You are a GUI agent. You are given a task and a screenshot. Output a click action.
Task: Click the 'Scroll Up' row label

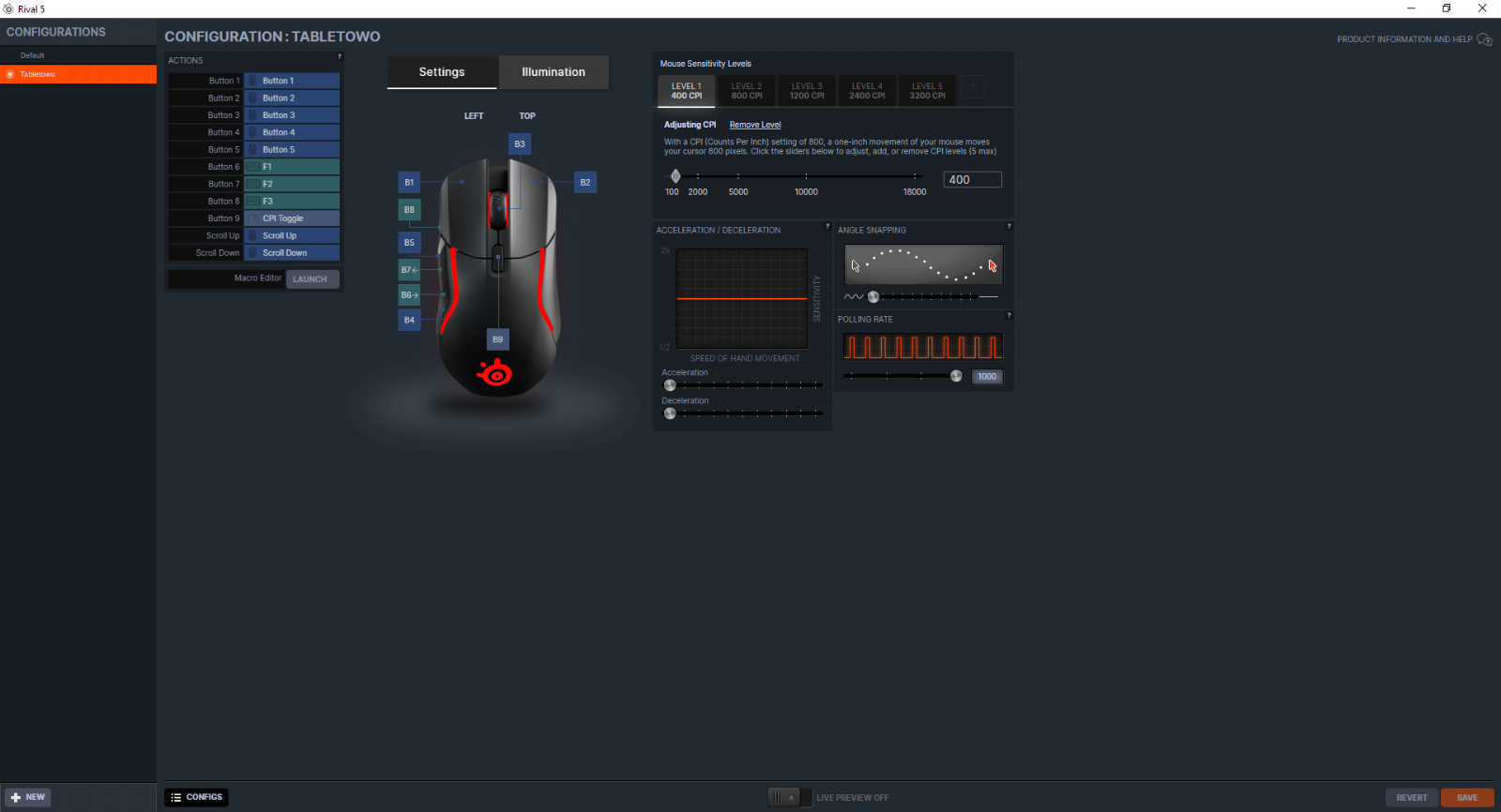point(222,235)
